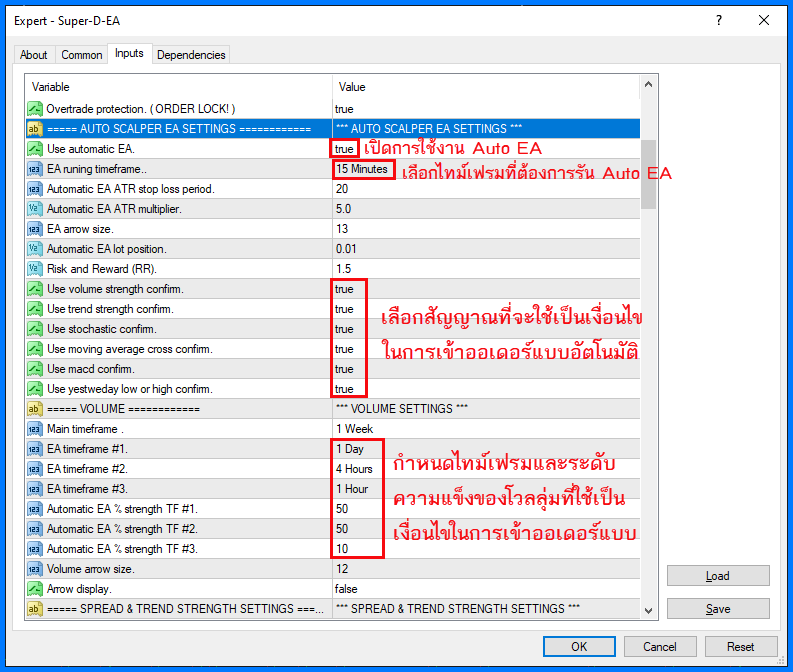Image resolution: width=793 pixels, height=672 pixels.
Task: Open EA timeframe #2 4 Hours dropdown
Action: point(355,469)
